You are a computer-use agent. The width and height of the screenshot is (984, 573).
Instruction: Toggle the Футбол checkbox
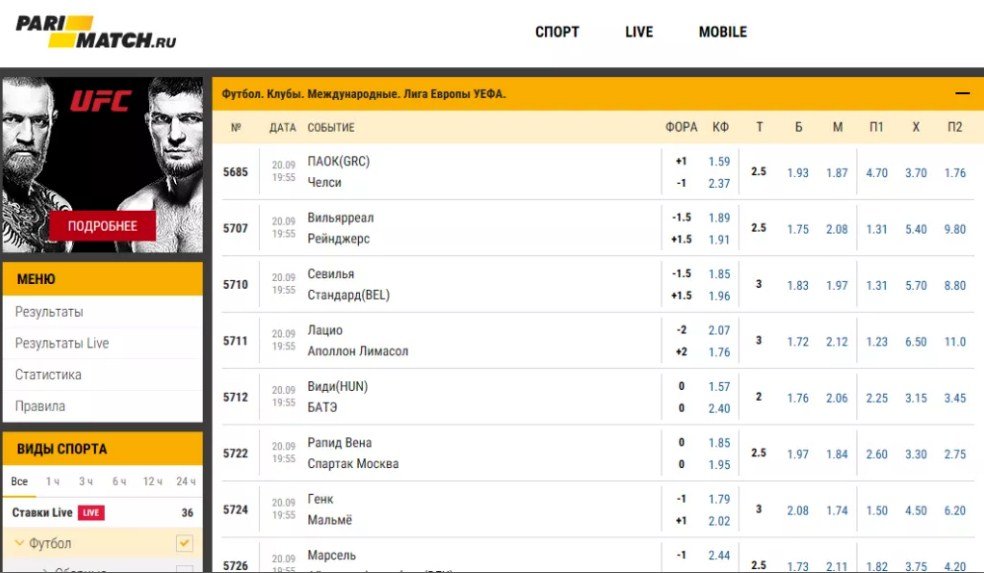[184, 543]
